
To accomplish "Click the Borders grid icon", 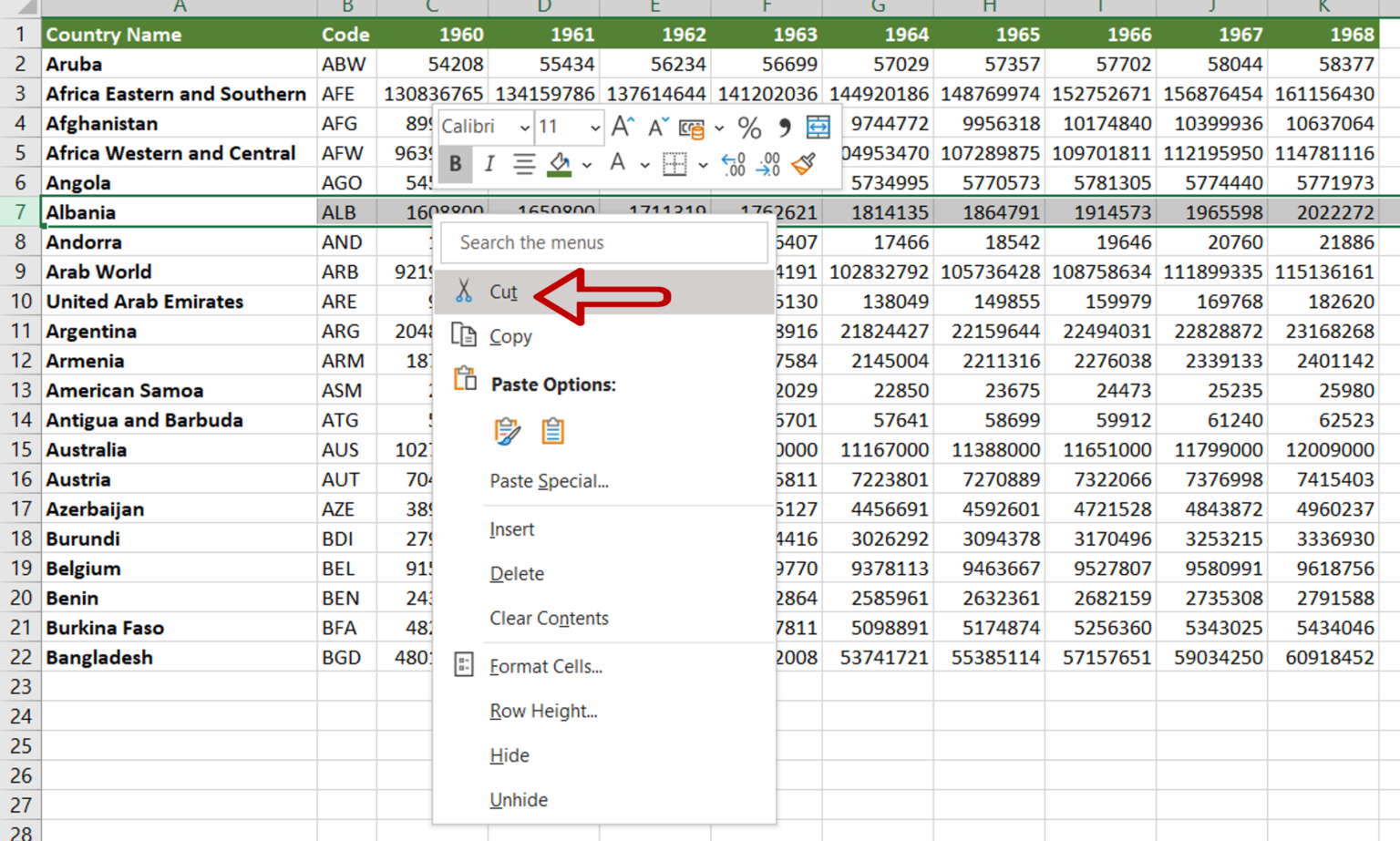I will [x=674, y=164].
